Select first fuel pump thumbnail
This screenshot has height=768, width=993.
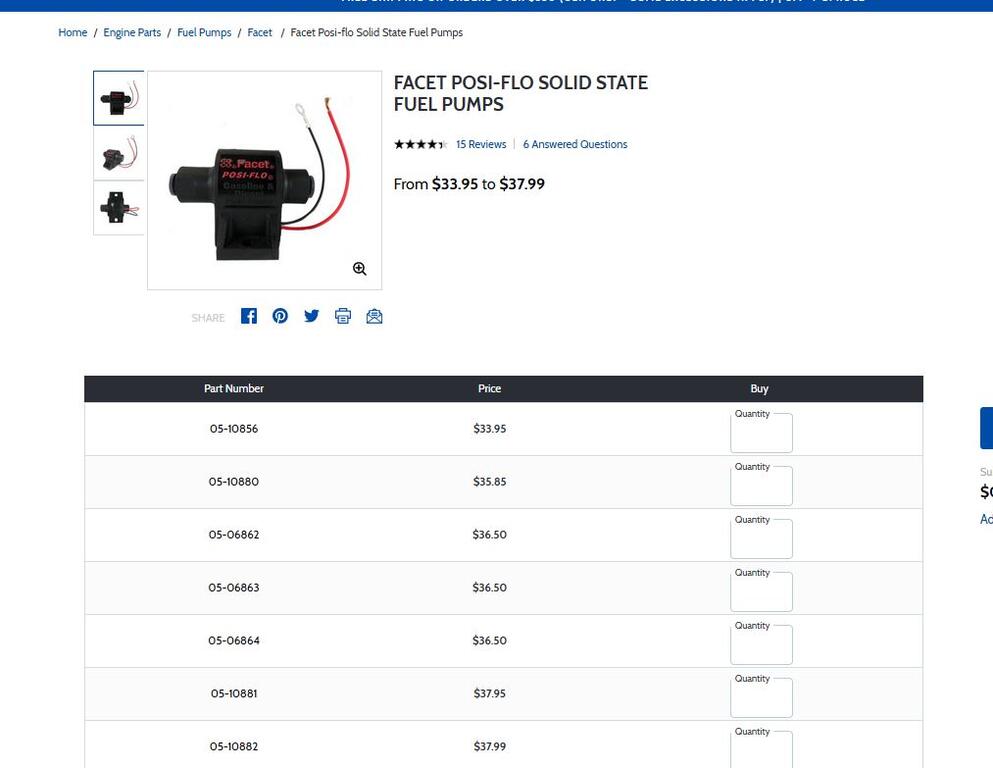(x=118, y=98)
